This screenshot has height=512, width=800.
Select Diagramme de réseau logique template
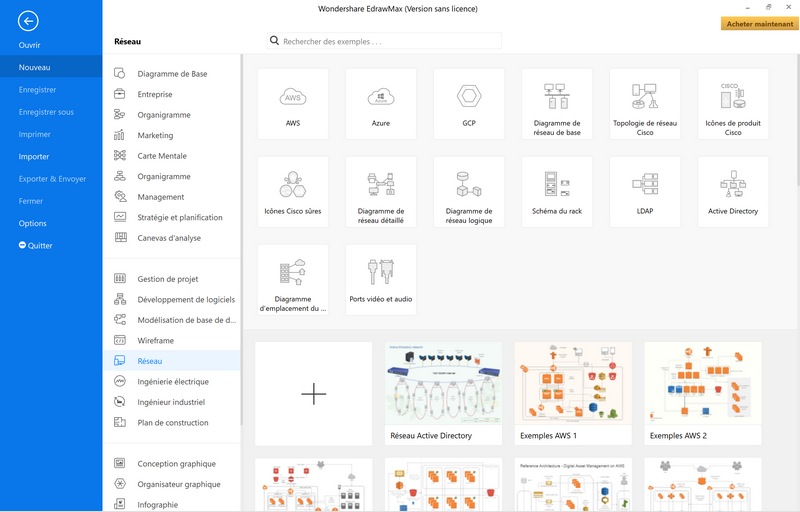tap(469, 192)
